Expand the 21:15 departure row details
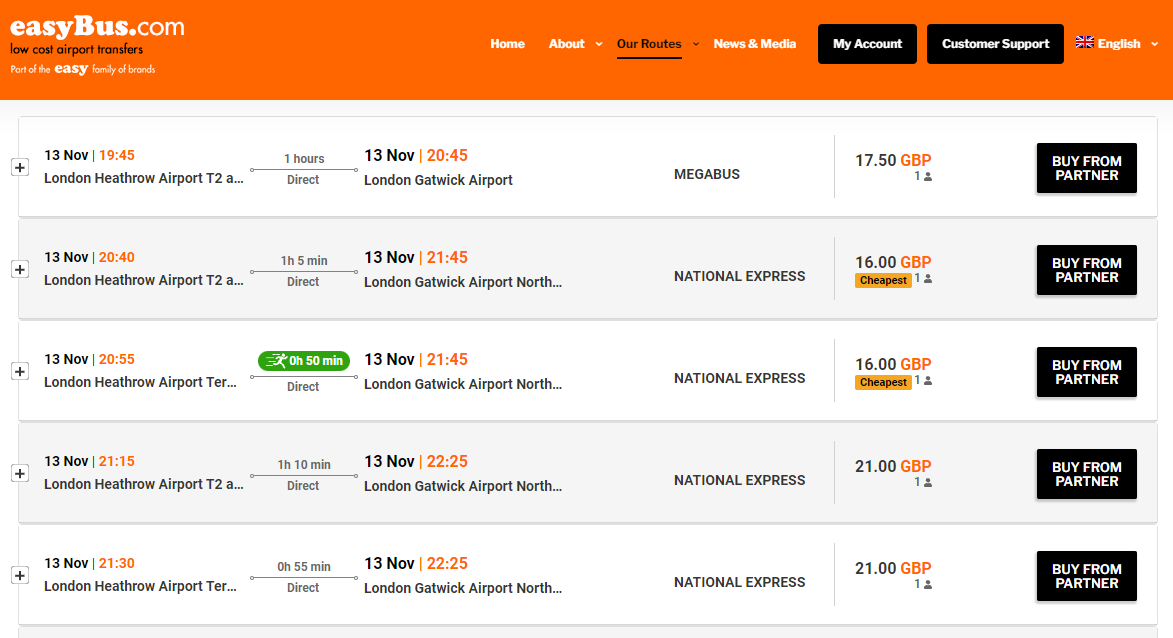Screen dimensions: 1173x638 (x=20, y=473)
